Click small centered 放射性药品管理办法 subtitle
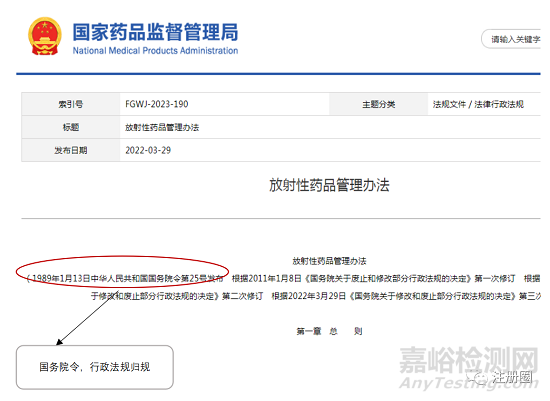 point(329,261)
